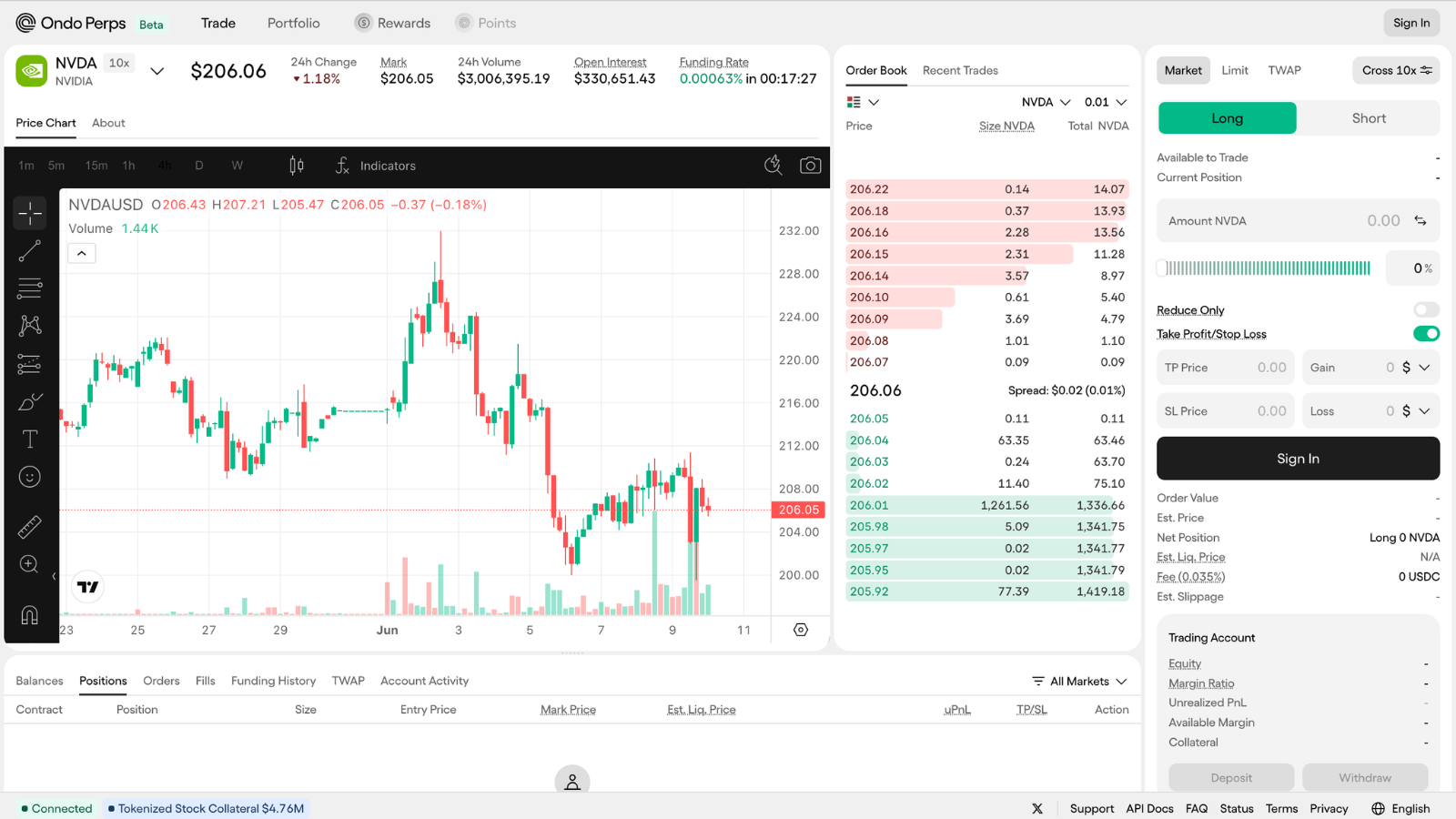Click the quick search chart icon
Screen dimensions: 1456x819
773,166
